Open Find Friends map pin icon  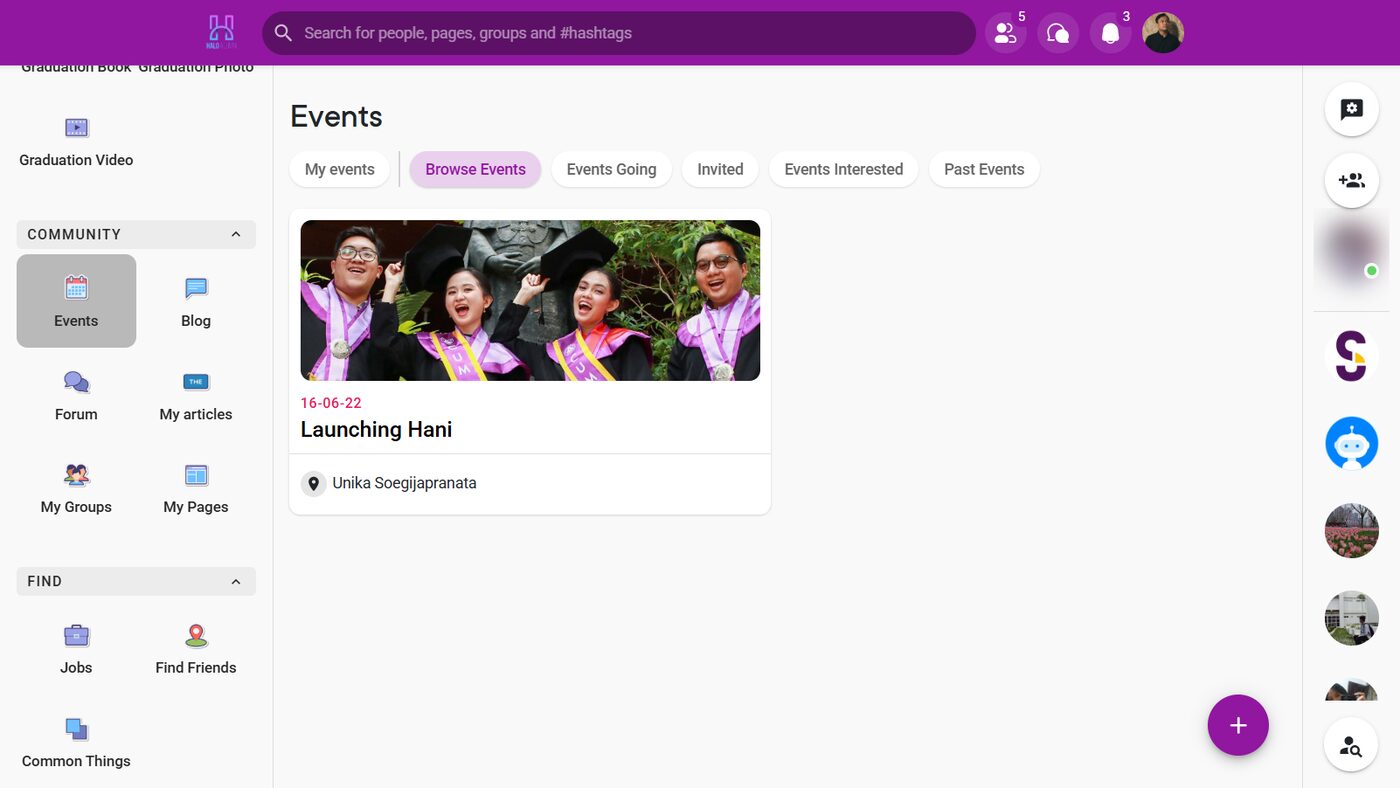pyautogui.click(x=196, y=635)
